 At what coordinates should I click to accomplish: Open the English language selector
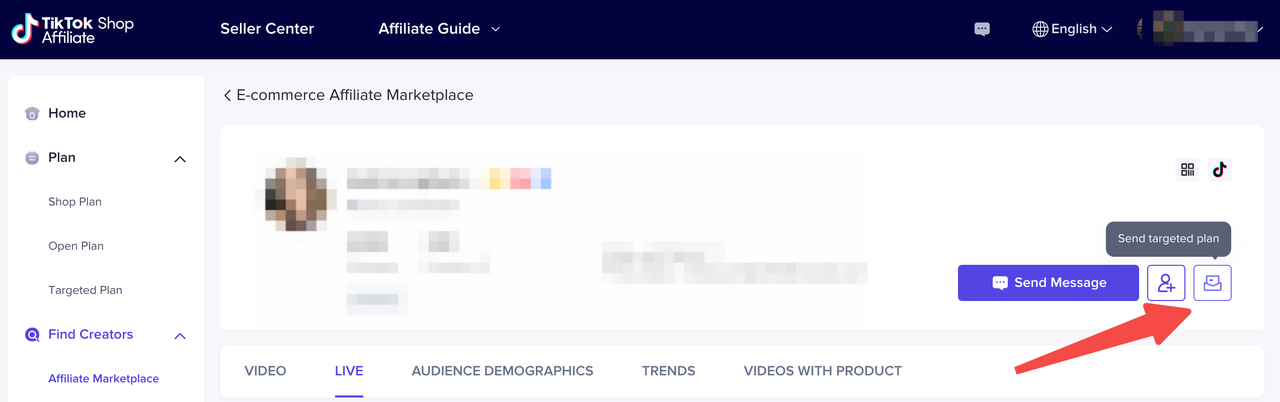(1072, 29)
